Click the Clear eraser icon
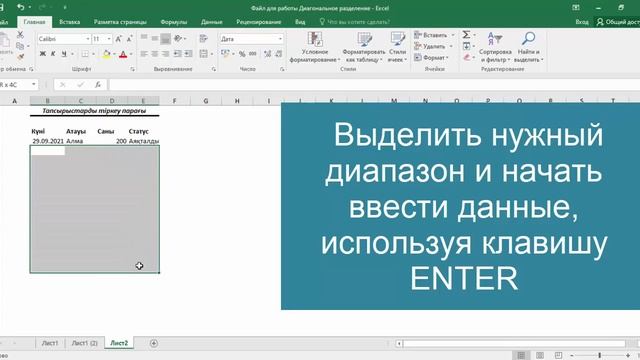This screenshot has height=360, width=640. [467, 58]
